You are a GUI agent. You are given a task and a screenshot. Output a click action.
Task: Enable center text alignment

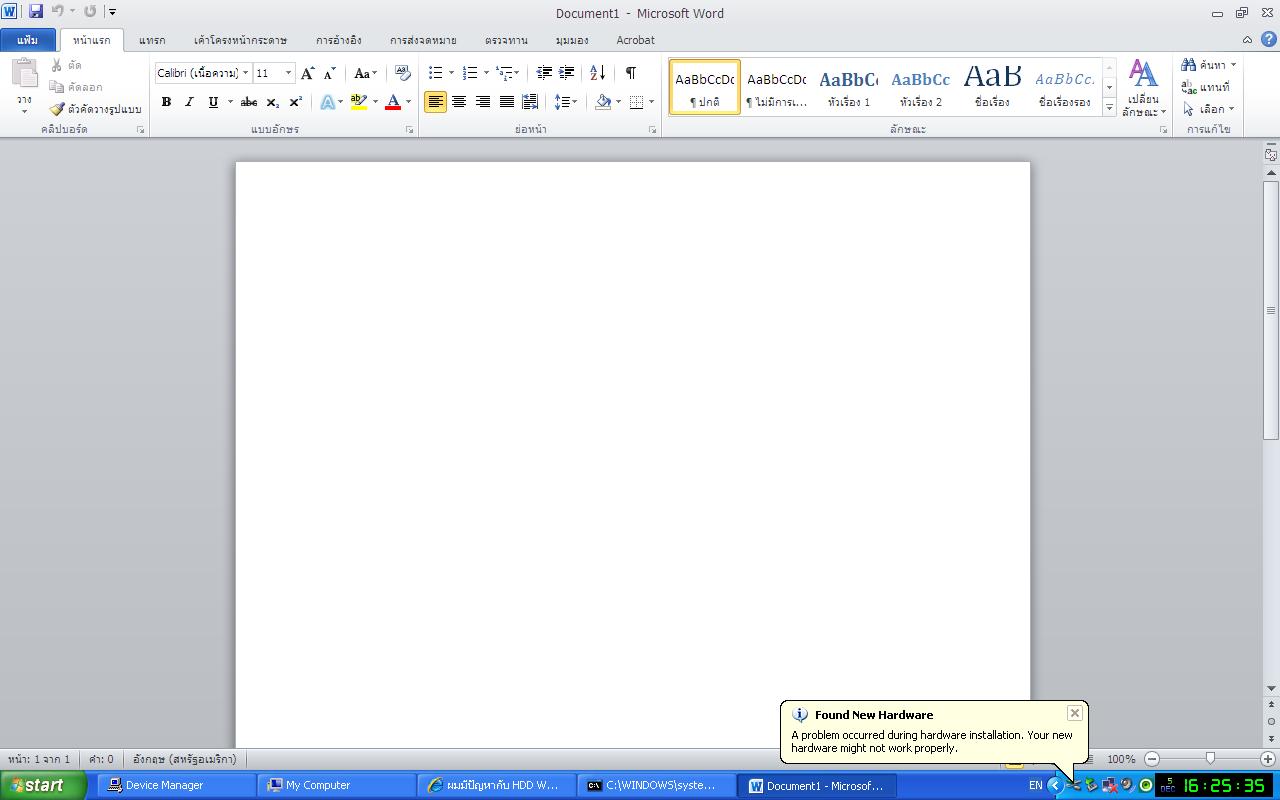[459, 102]
